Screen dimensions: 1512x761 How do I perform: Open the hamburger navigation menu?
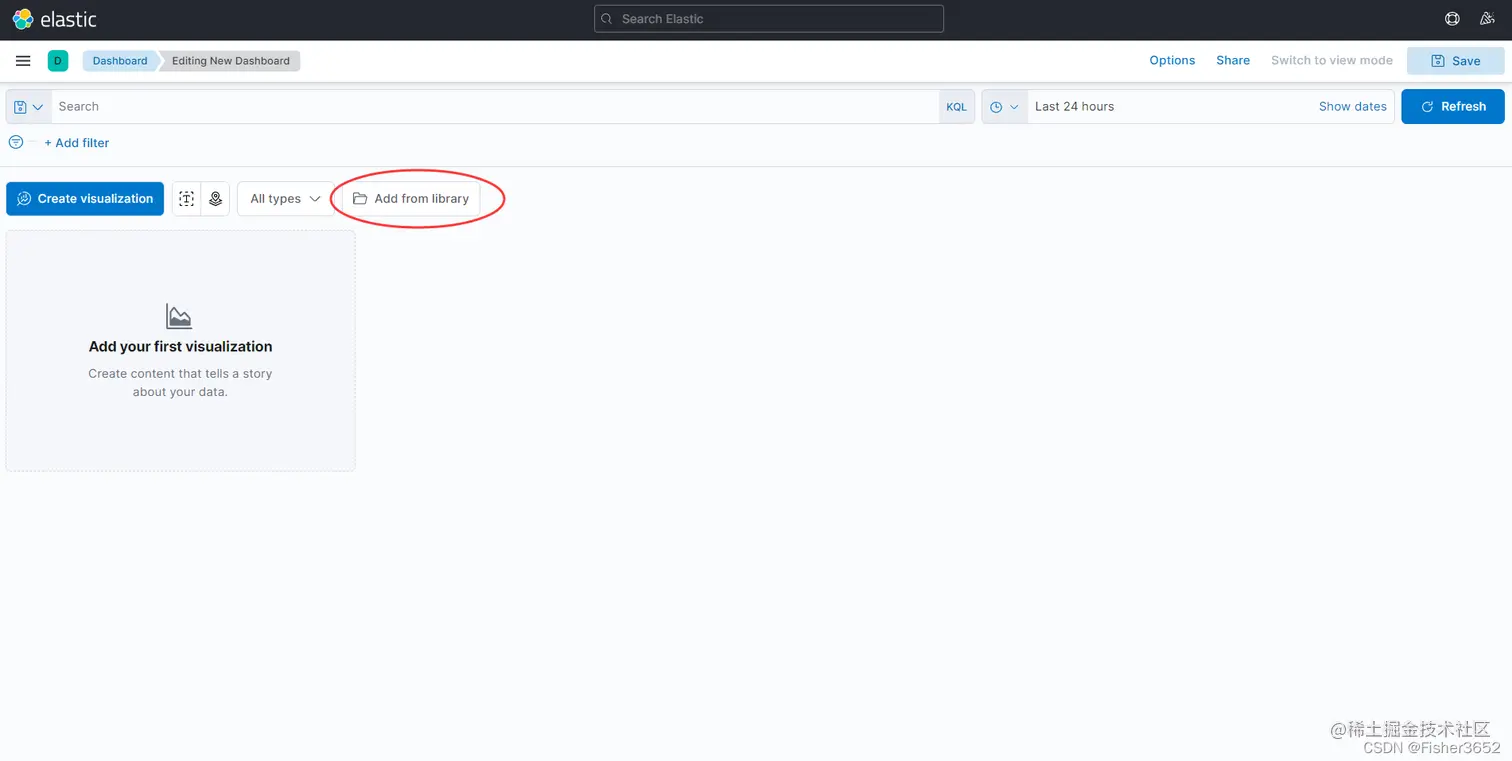click(x=23, y=61)
